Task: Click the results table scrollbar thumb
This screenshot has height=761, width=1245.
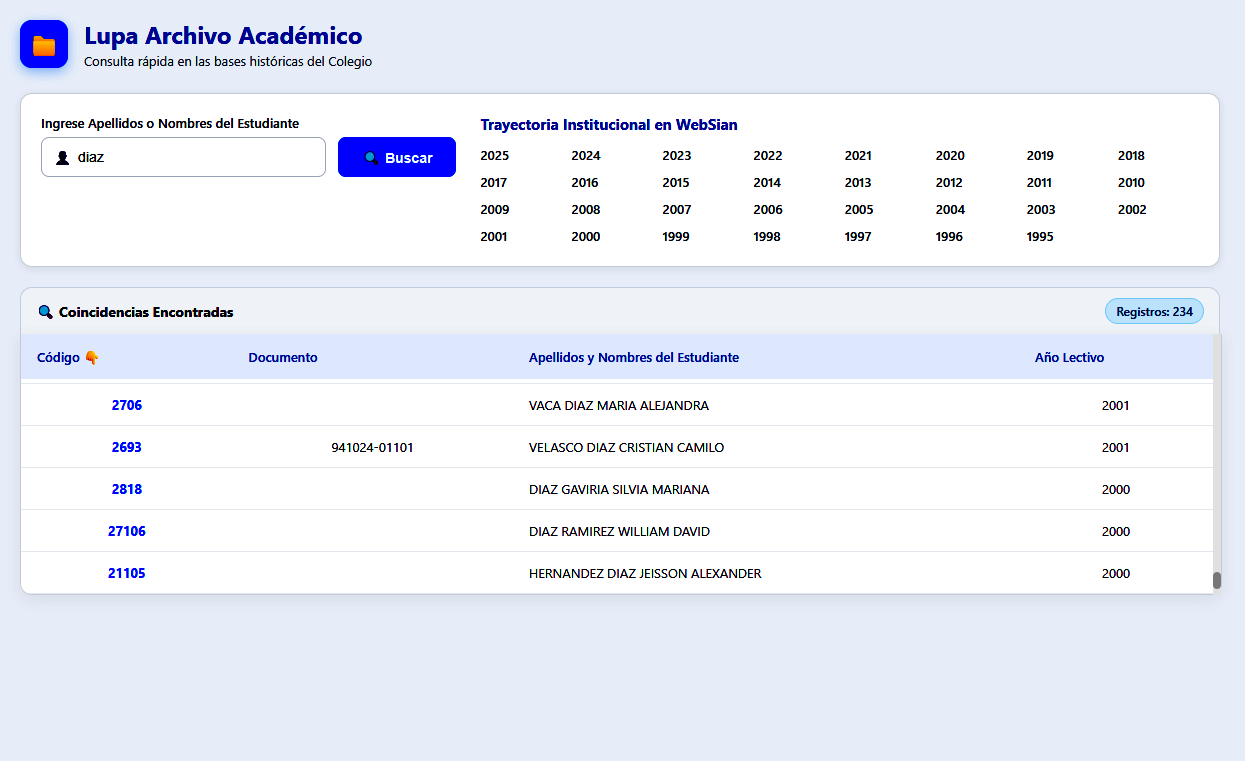Action: [1217, 580]
